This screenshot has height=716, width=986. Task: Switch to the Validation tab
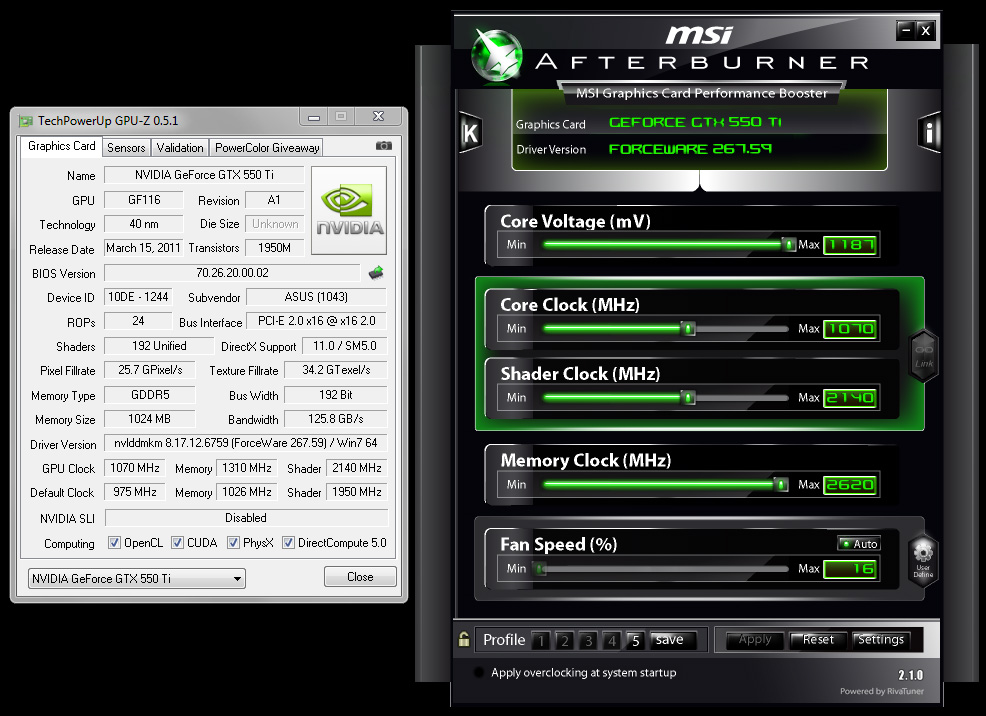(180, 148)
